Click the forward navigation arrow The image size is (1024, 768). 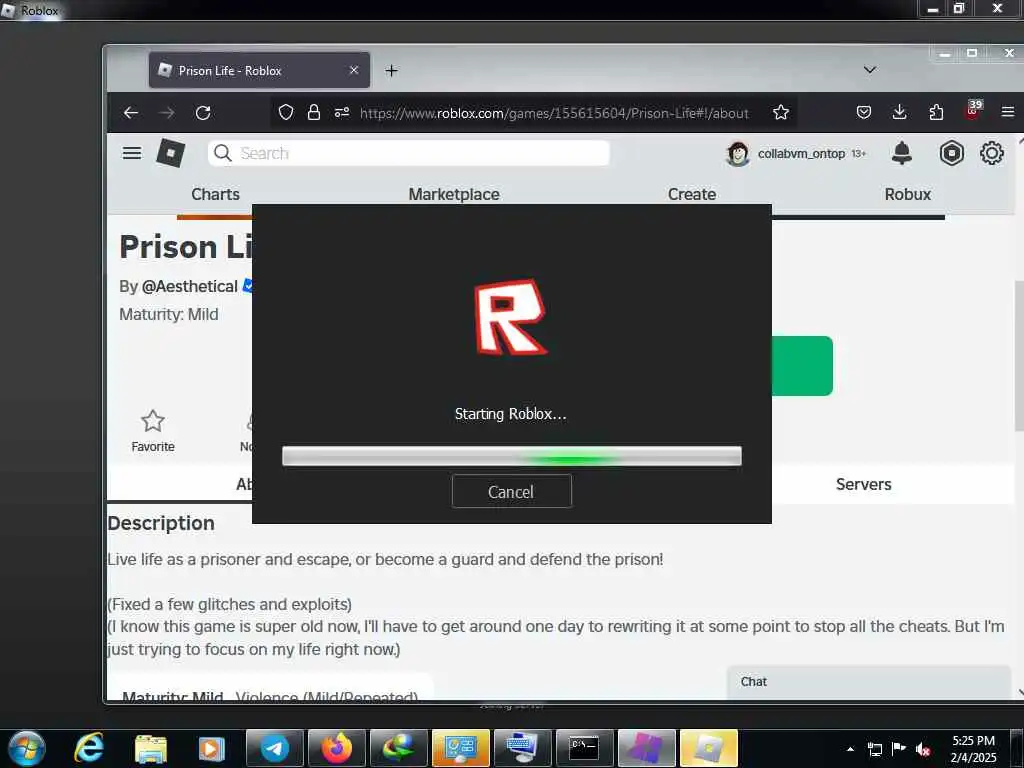pos(167,113)
